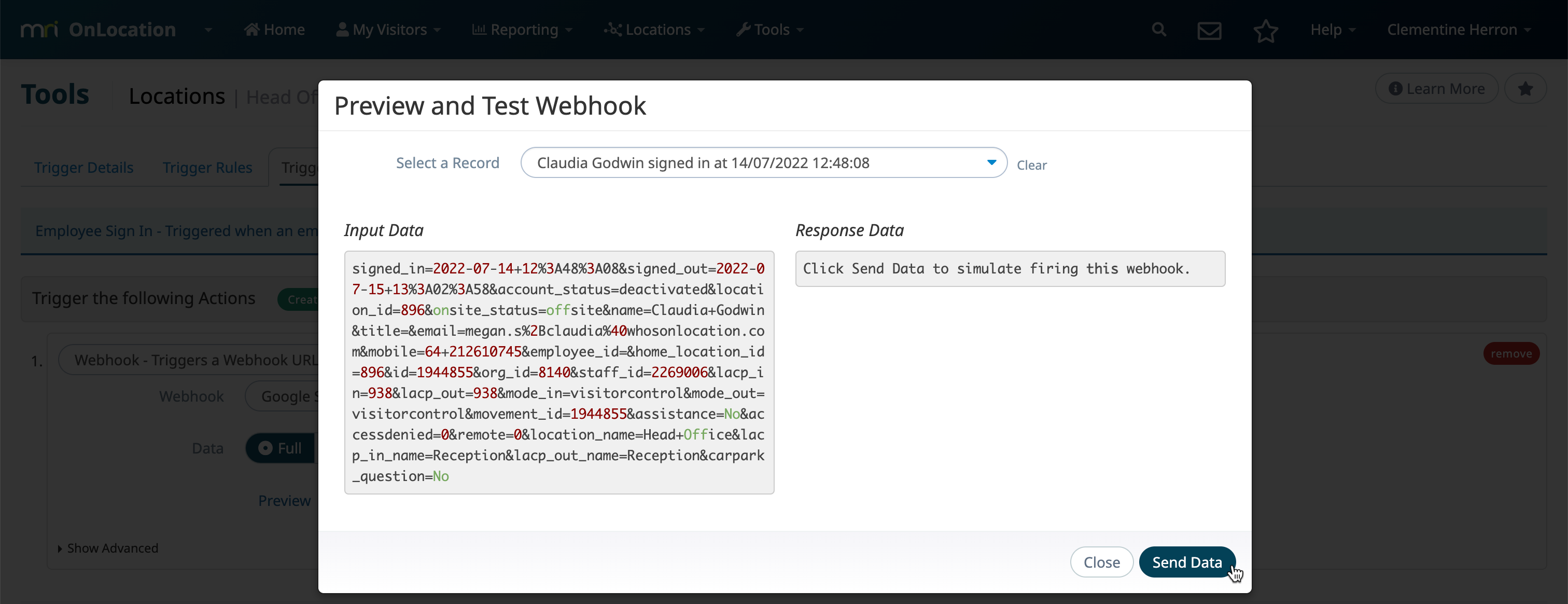The height and width of the screenshot is (604, 1568).
Task: Click the Input Data label
Action: [384, 230]
